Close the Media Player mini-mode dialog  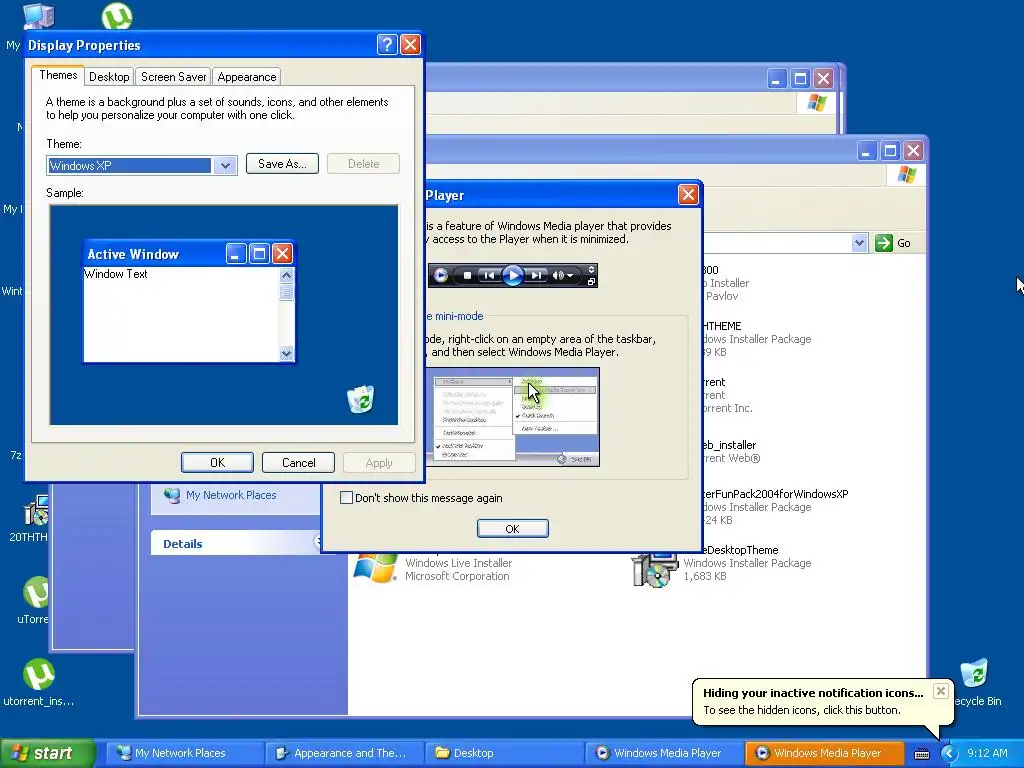tap(688, 195)
